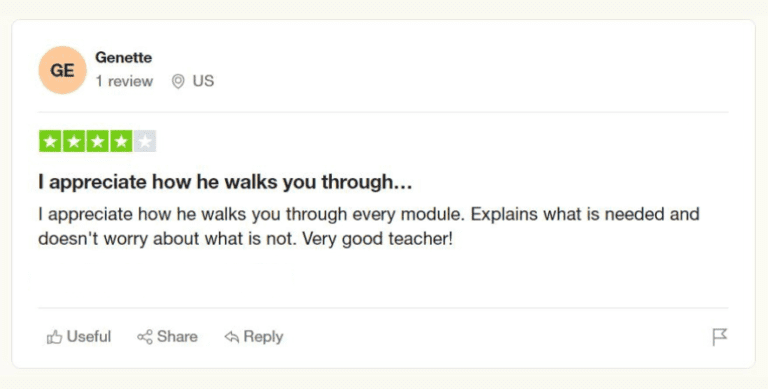Select the third green star
This screenshot has height=389, width=768.
[x=97, y=141]
